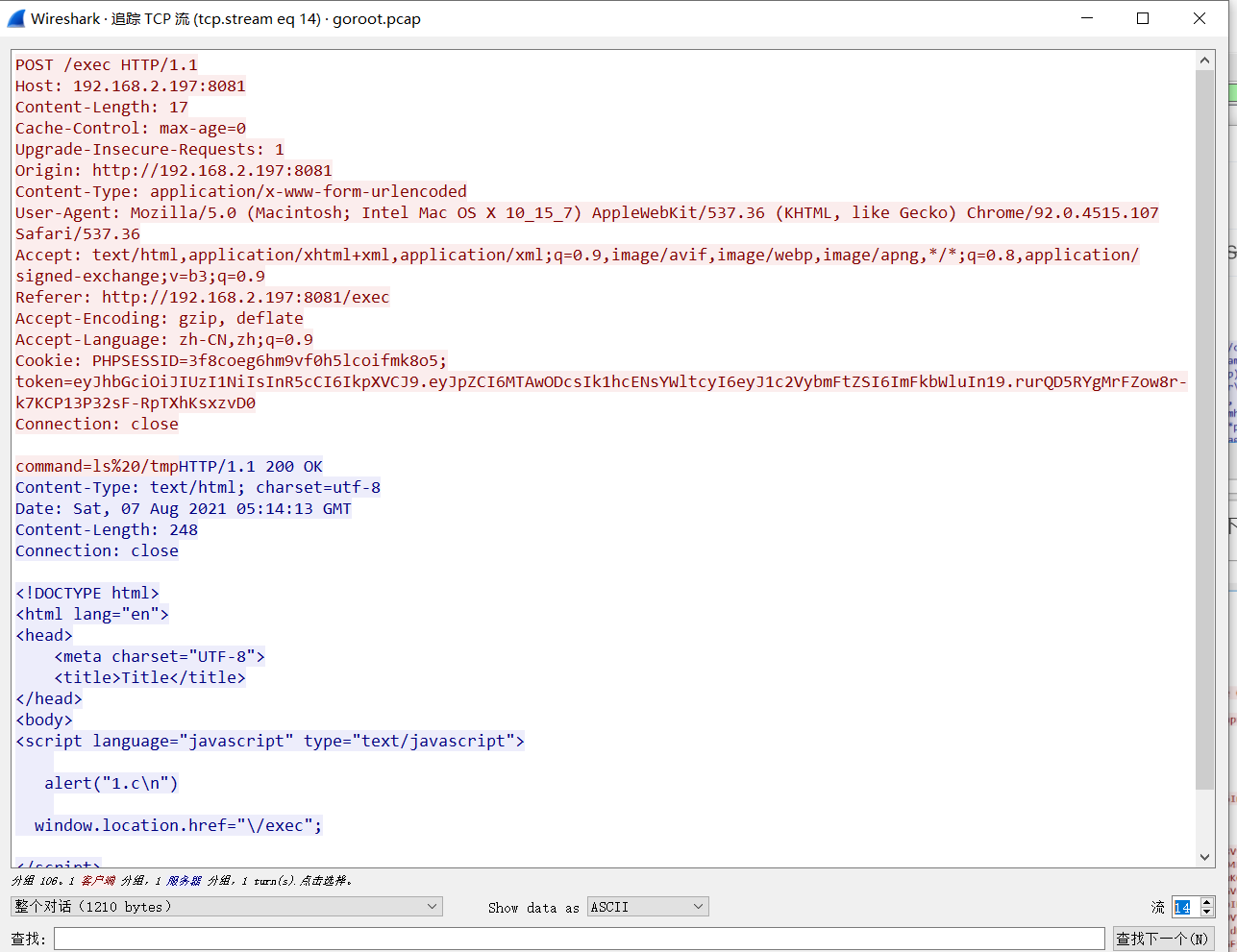This screenshot has width=1237, height=952.
Task: Click the 'HTTP/1.1 200 OK' response status text
Action: pyautogui.click(x=251, y=467)
